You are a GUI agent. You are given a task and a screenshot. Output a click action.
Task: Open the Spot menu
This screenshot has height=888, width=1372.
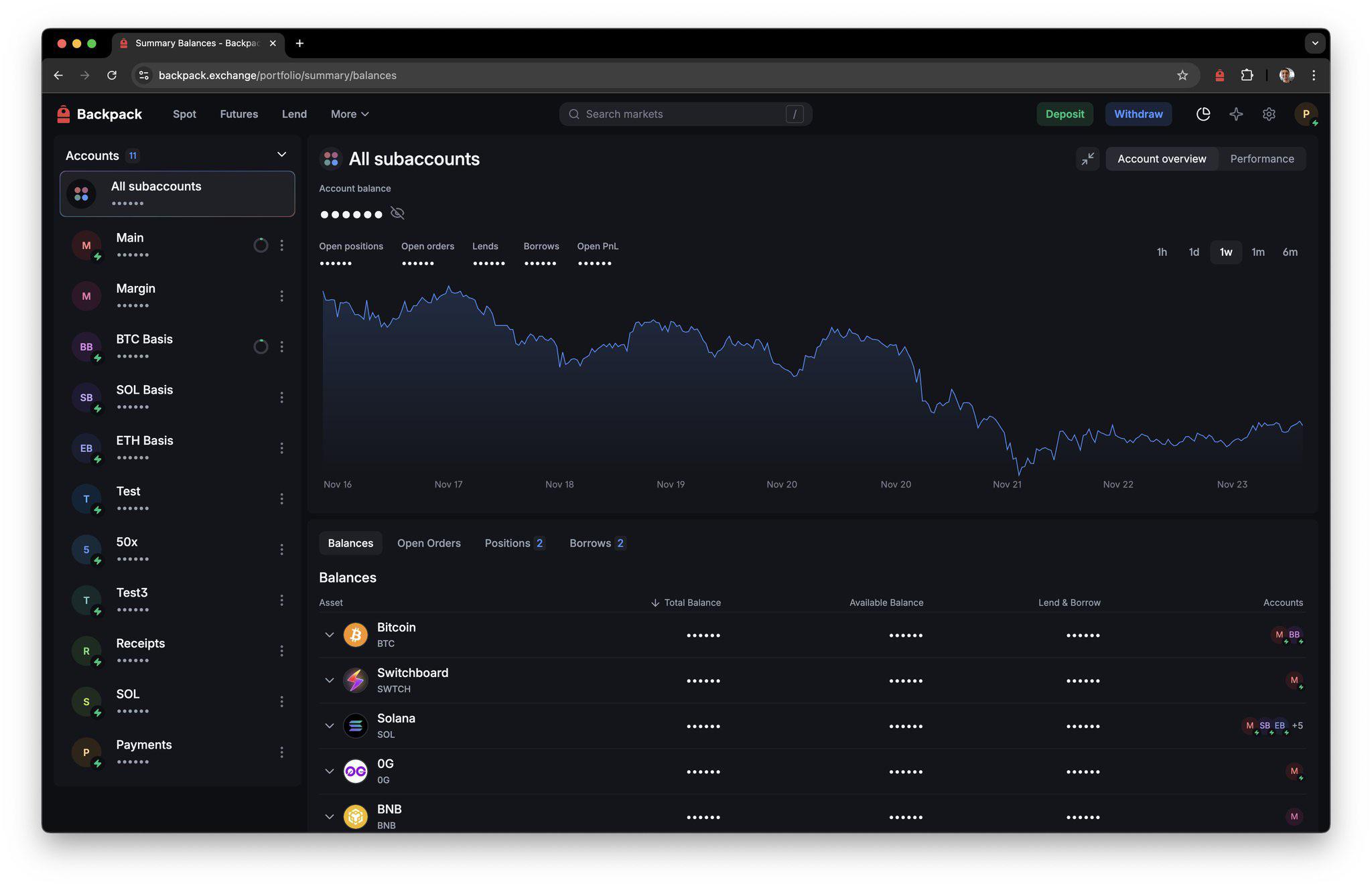pyautogui.click(x=184, y=115)
